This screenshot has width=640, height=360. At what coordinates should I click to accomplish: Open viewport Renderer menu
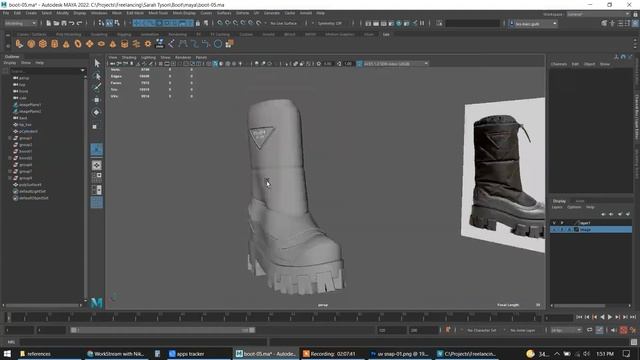183,58
